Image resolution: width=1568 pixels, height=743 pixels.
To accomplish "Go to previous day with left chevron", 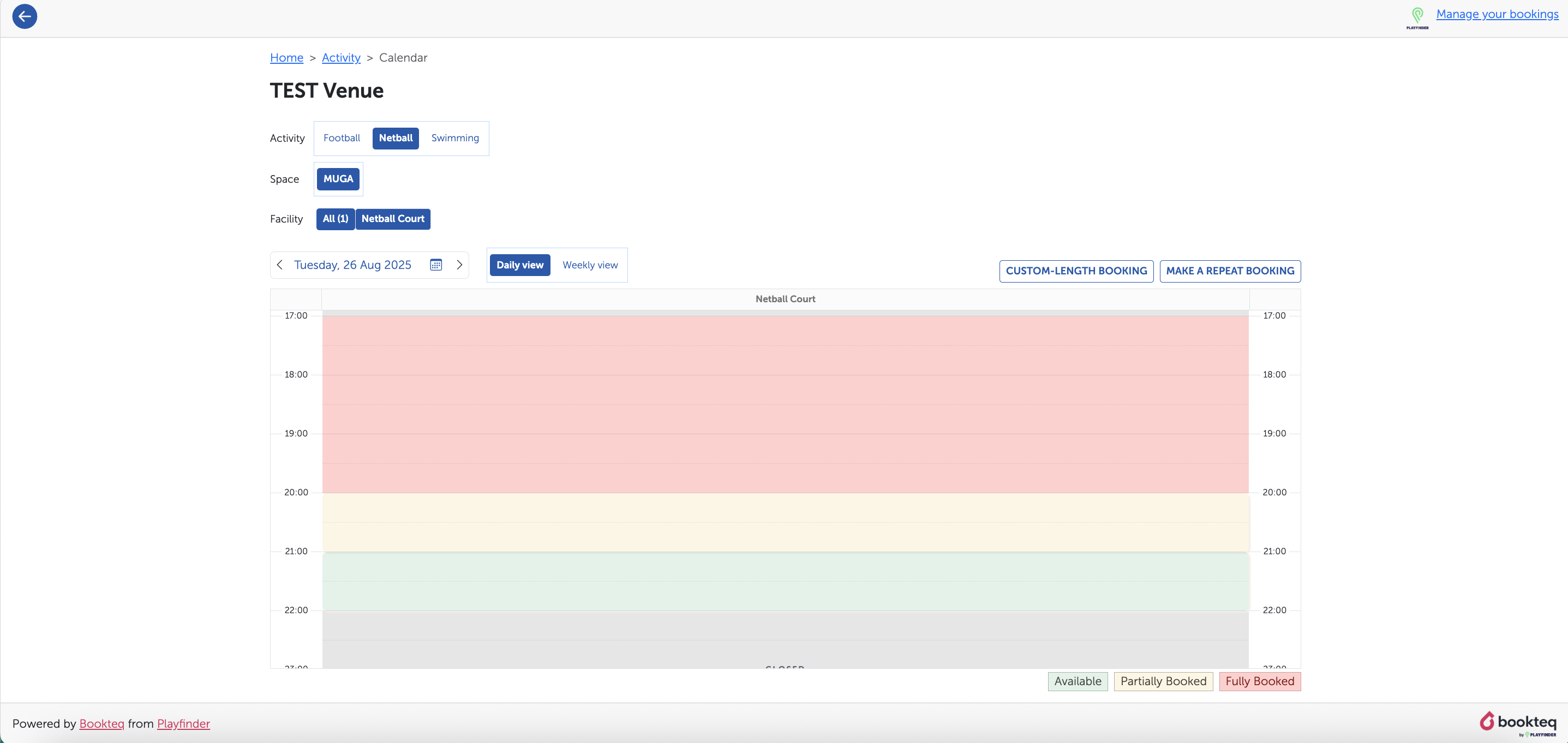I will point(280,265).
